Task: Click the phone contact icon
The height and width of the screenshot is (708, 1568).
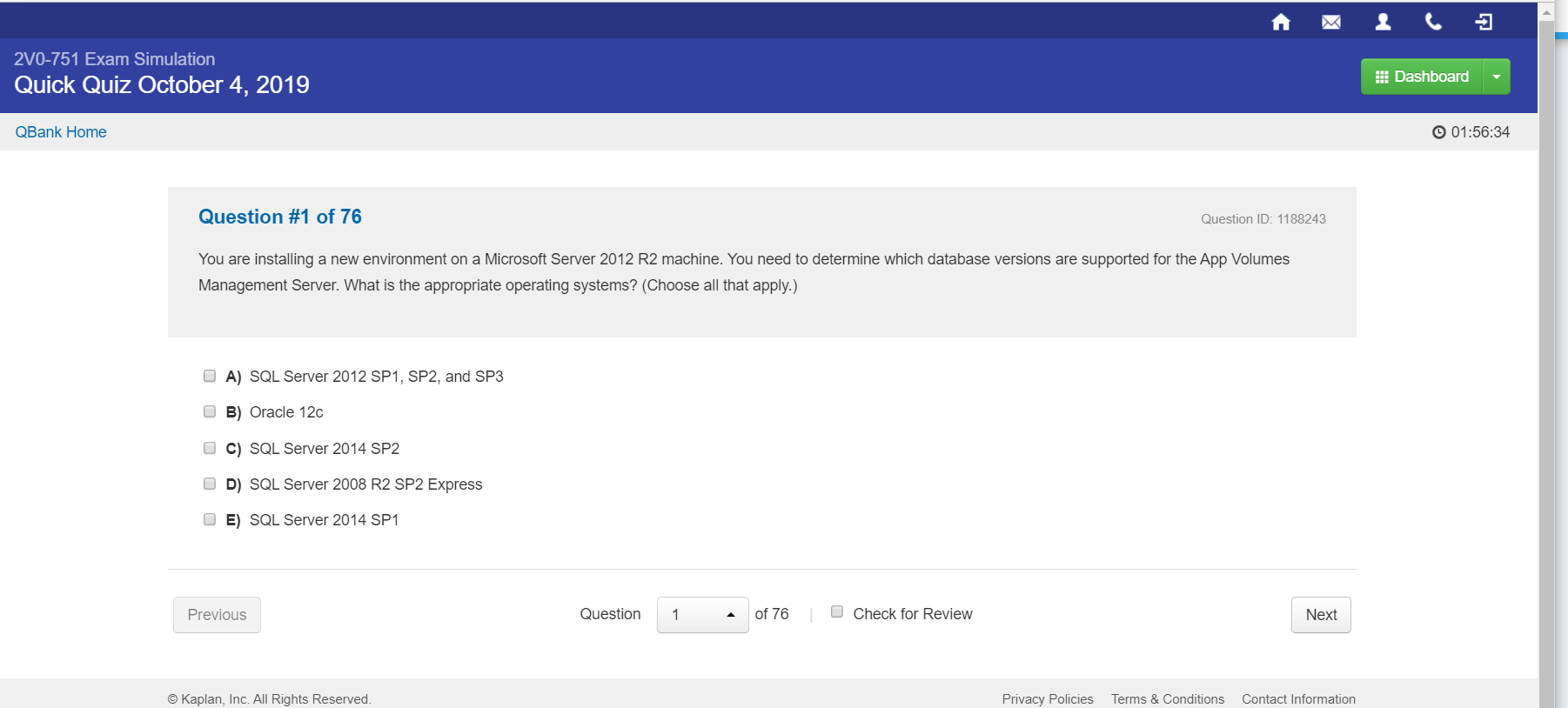Action: (1433, 23)
